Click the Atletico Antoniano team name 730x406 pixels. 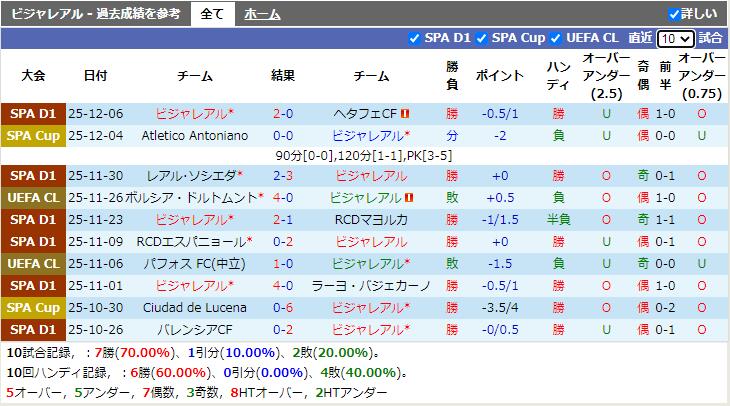tap(194, 136)
